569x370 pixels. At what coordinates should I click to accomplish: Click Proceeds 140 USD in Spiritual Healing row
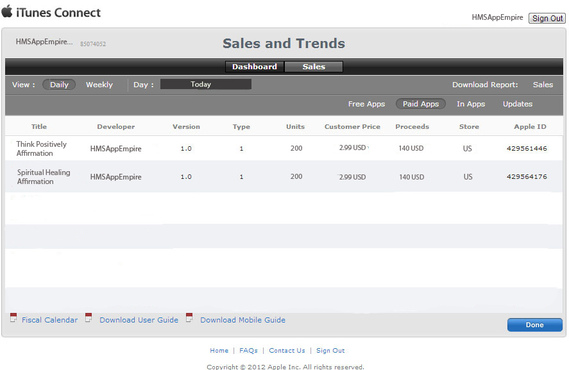(412, 177)
